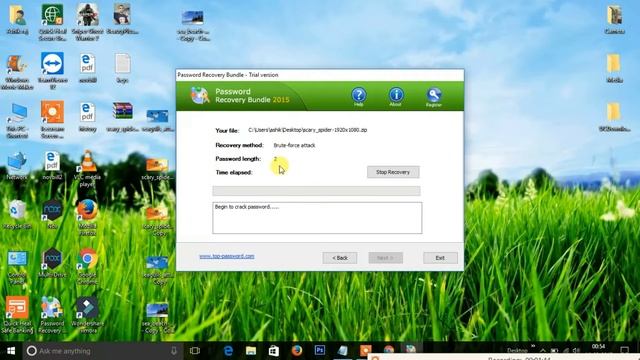Select the Control Panel desktop icon
Viewport: 640px width, 360px height.
pyautogui.click(x=17, y=267)
